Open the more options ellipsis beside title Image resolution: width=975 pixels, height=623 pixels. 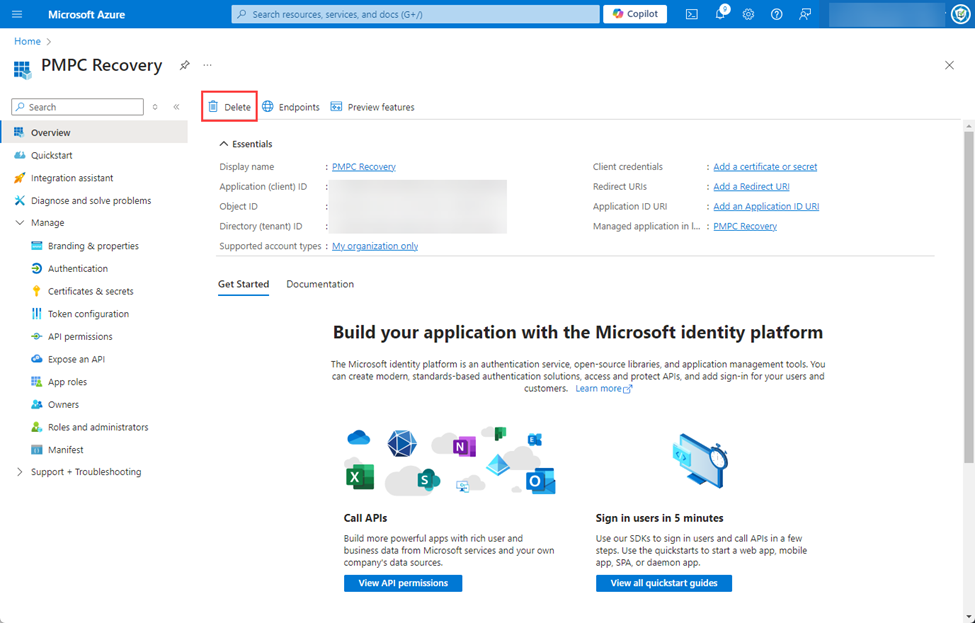click(208, 65)
